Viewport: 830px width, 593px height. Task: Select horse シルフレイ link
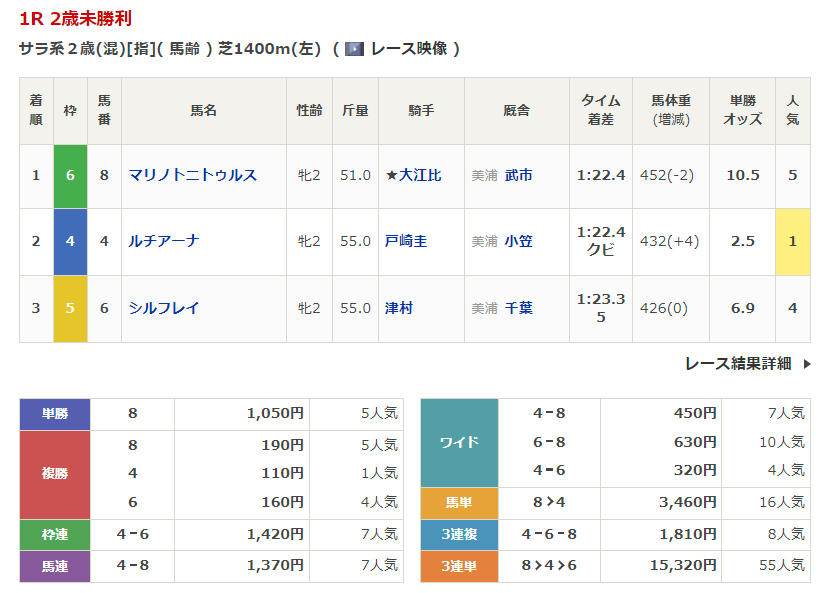pyautogui.click(x=164, y=308)
